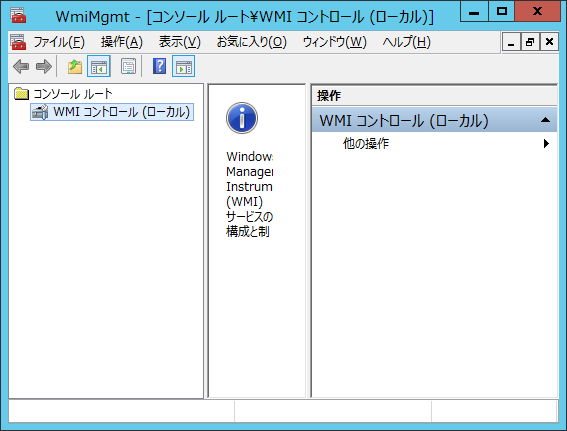Click the toolbox icon beside ファイル menu
Image resolution: width=567 pixels, height=431 pixels.
18,42
